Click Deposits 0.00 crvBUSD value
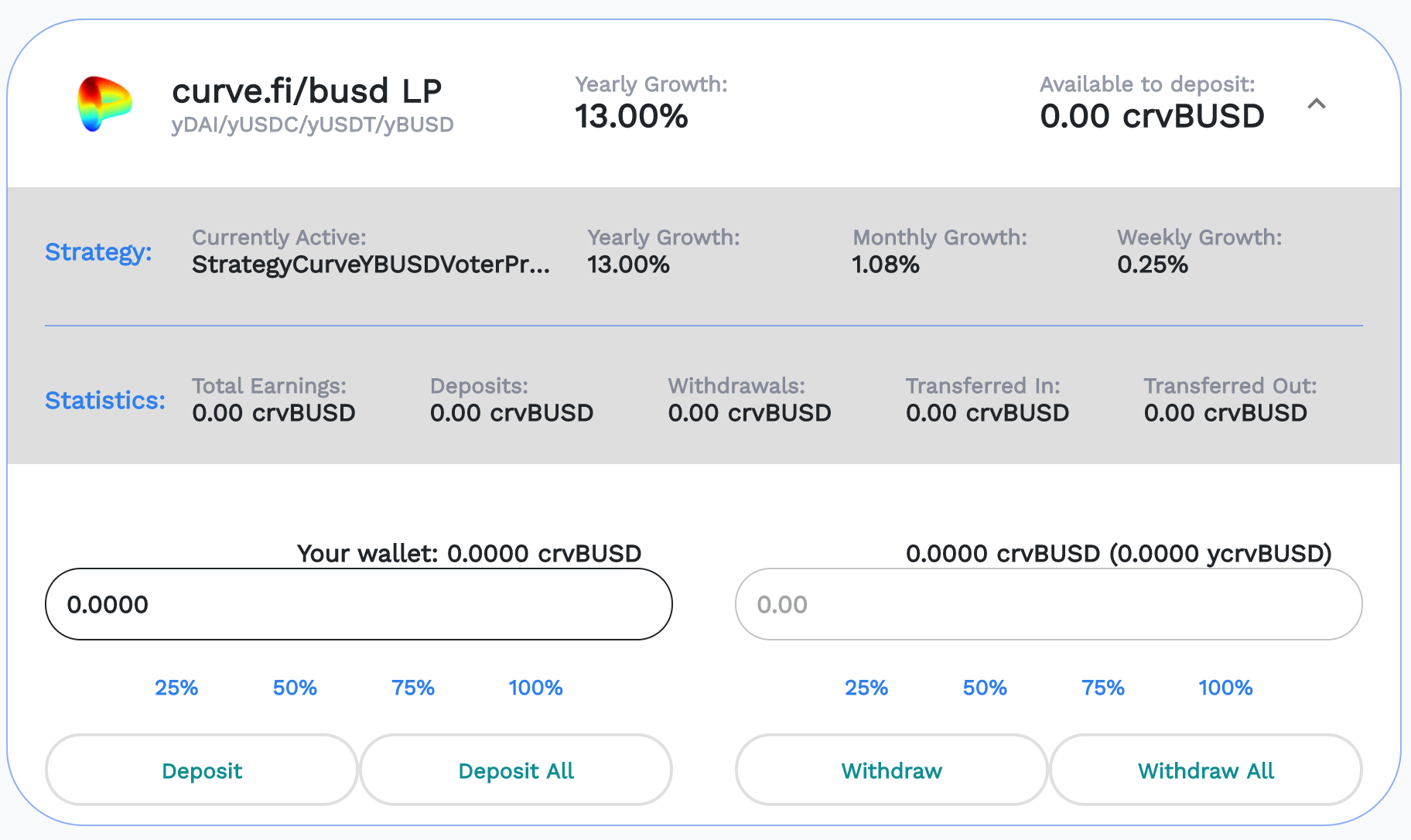 click(x=512, y=413)
